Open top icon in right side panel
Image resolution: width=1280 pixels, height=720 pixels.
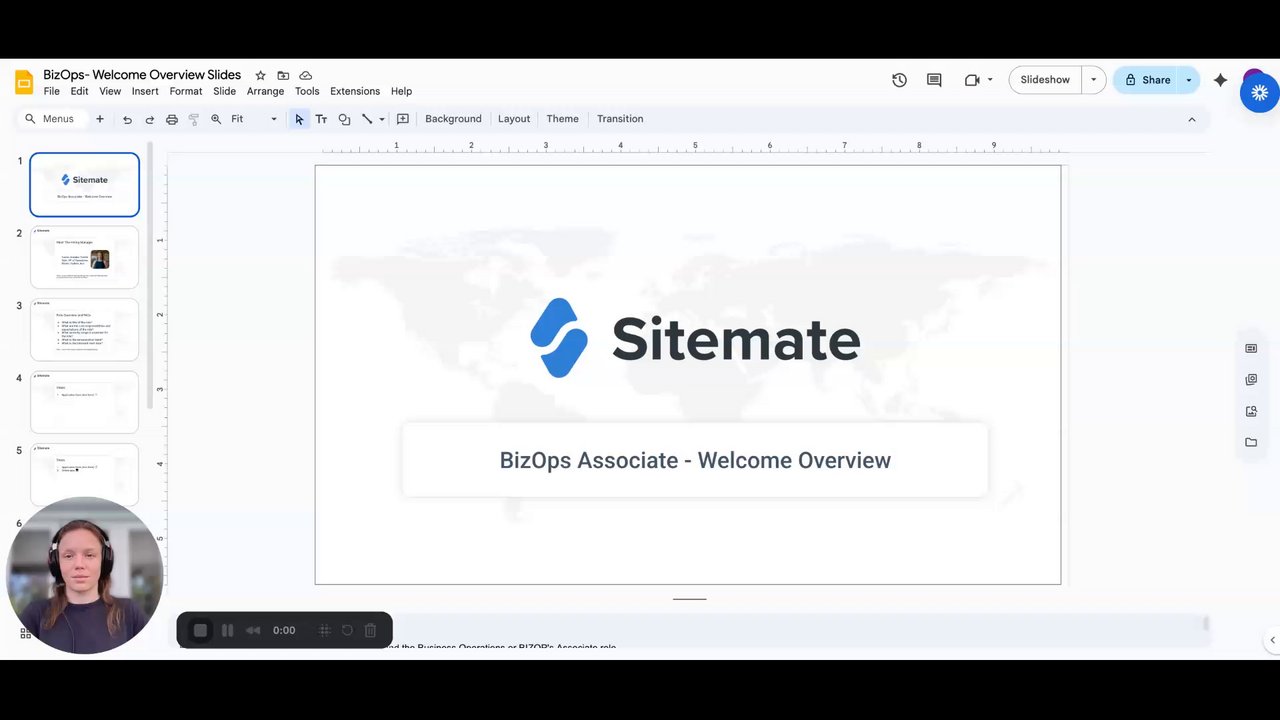(x=1251, y=348)
